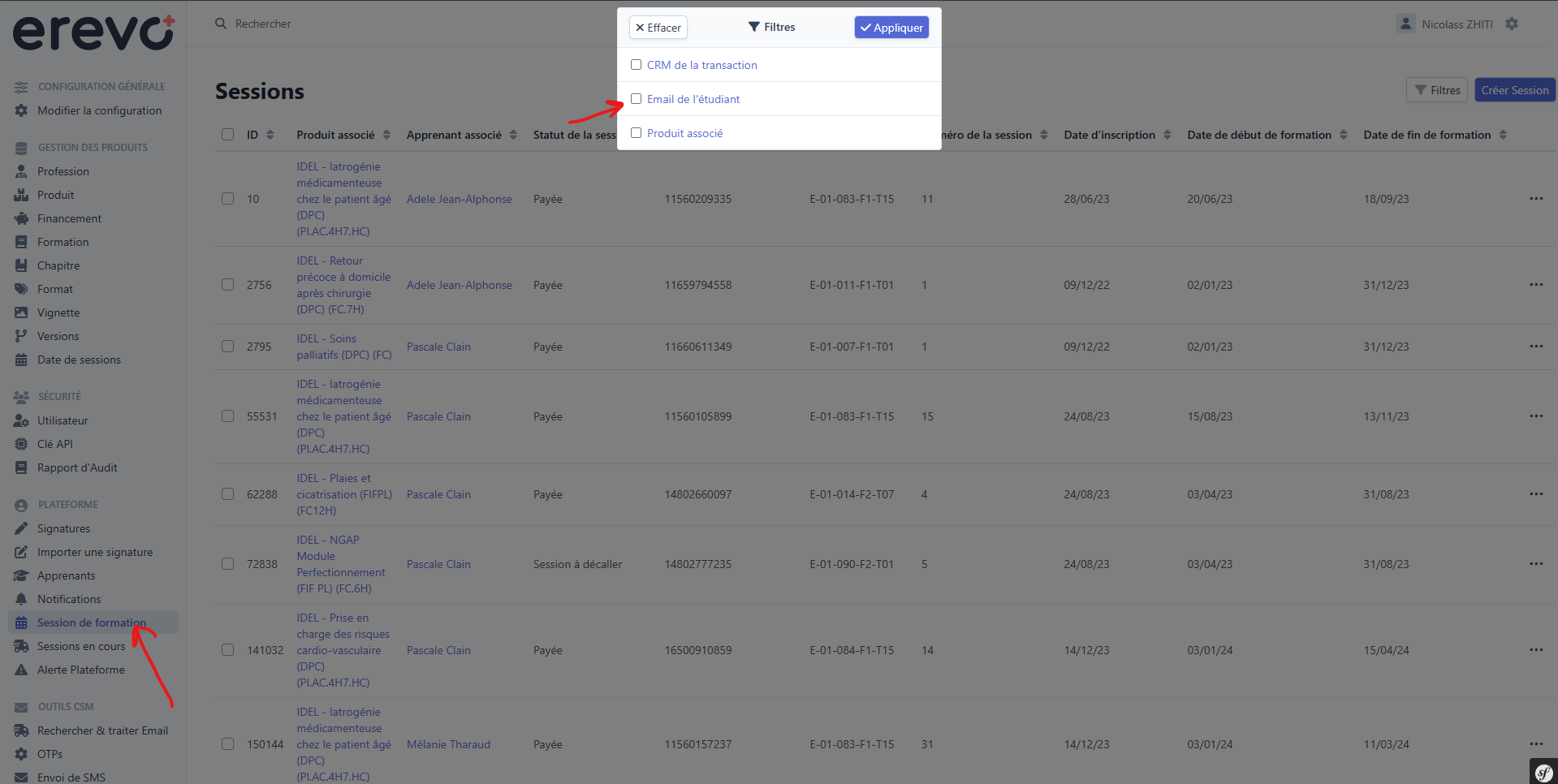The width and height of the screenshot is (1558, 784).
Task: Go to Sessions en cours menu item
Action: [x=81, y=646]
